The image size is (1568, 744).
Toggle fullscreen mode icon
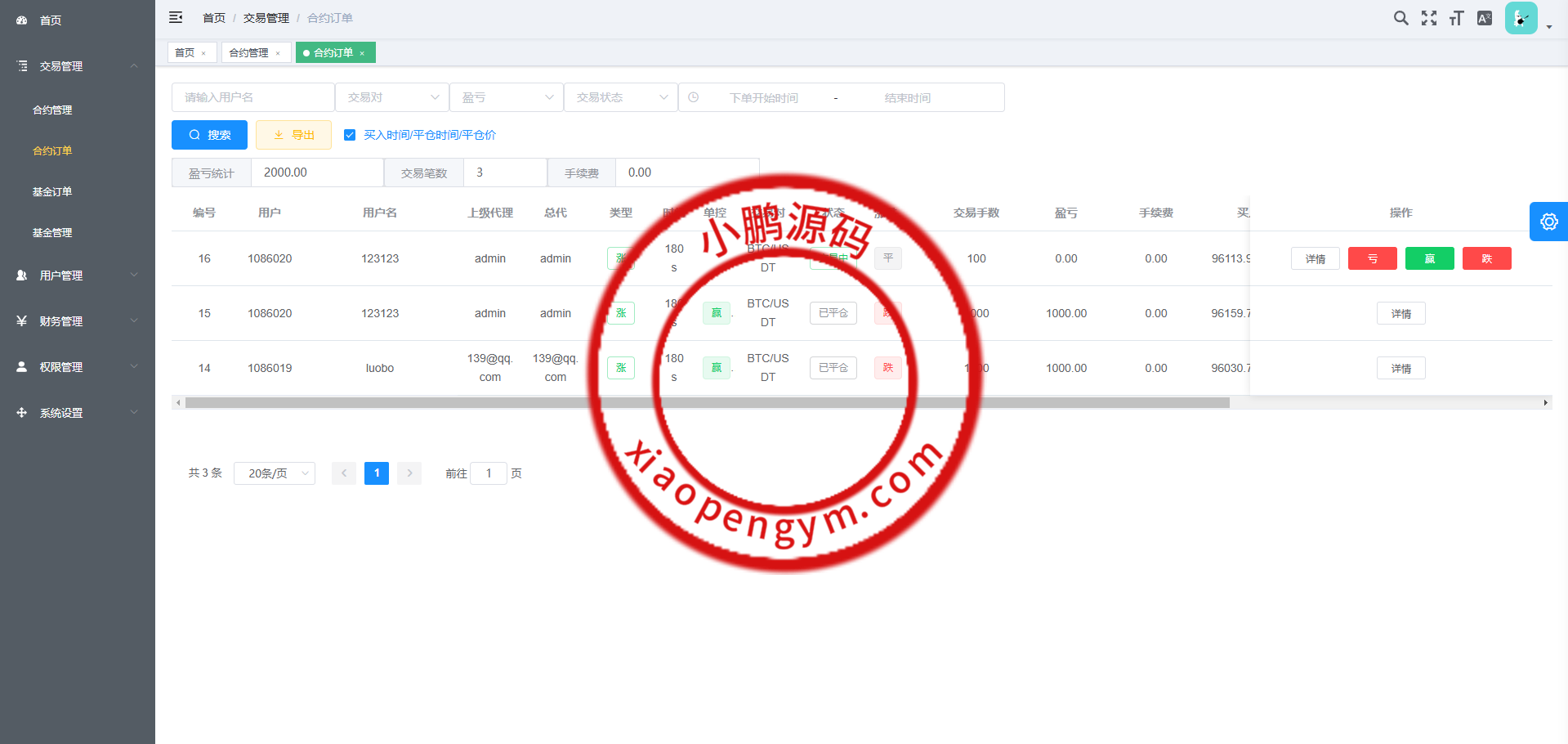[x=1428, y=18]
